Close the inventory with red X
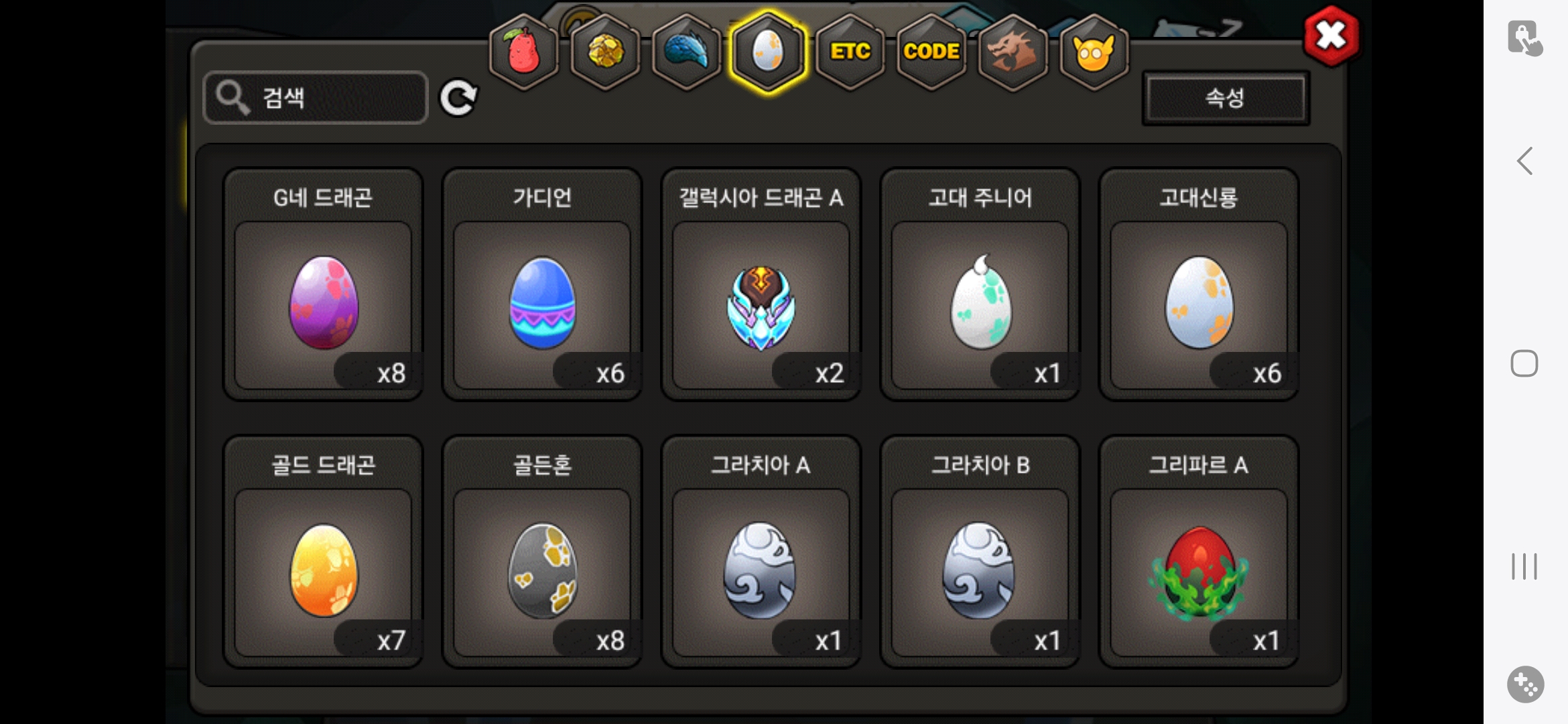 point(1331,36)
